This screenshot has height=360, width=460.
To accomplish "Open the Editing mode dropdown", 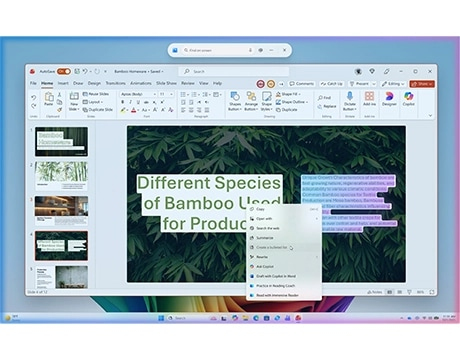I will pyautogui.click(x=393, y=84).
